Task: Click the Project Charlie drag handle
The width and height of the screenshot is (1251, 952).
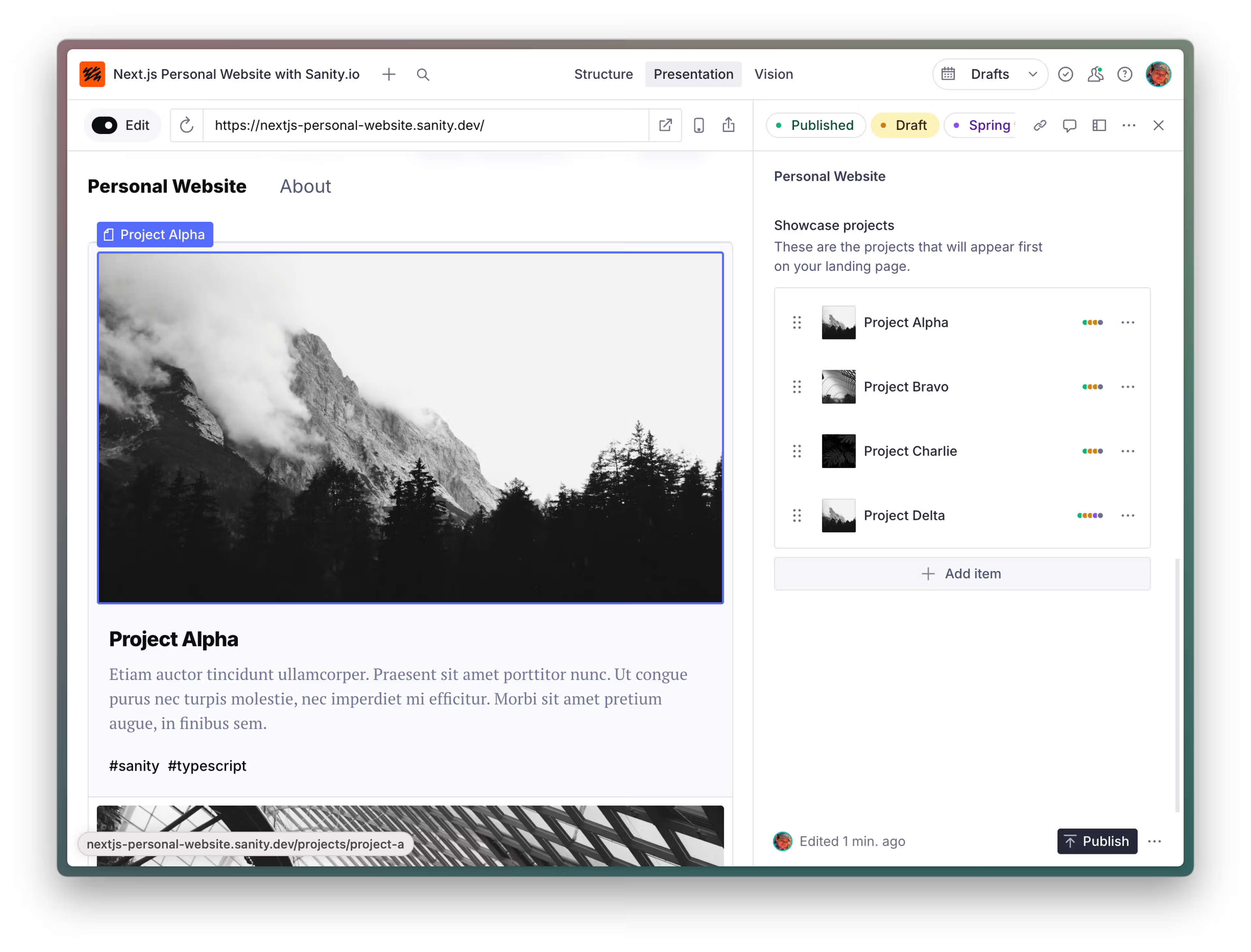Action: [797, 451]
